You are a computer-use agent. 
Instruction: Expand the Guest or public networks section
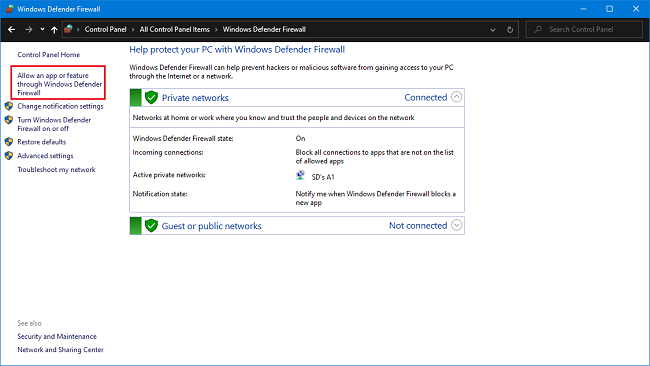tap(456, 225)
